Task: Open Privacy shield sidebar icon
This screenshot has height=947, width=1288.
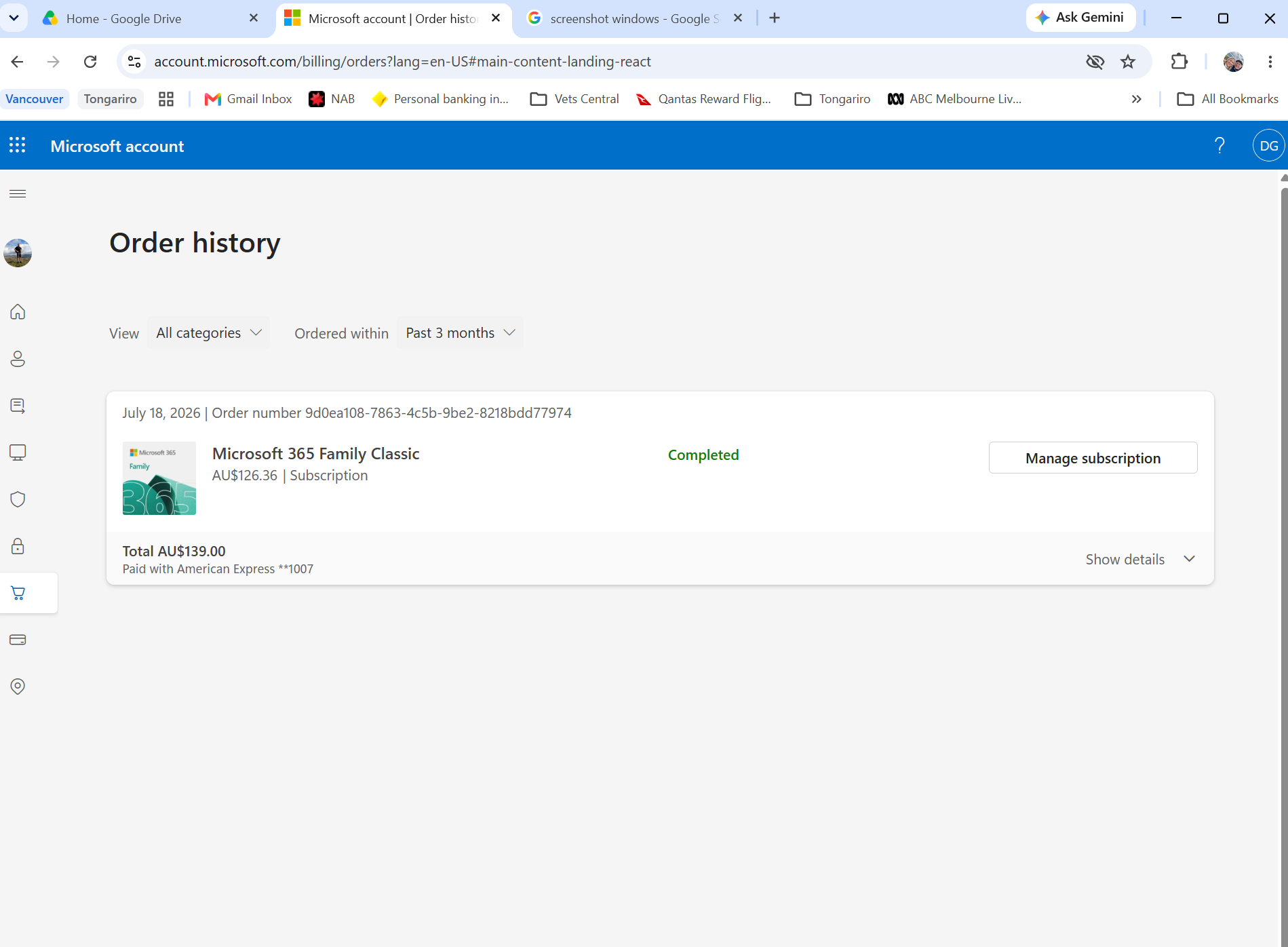Action: (x=18, y=499)
